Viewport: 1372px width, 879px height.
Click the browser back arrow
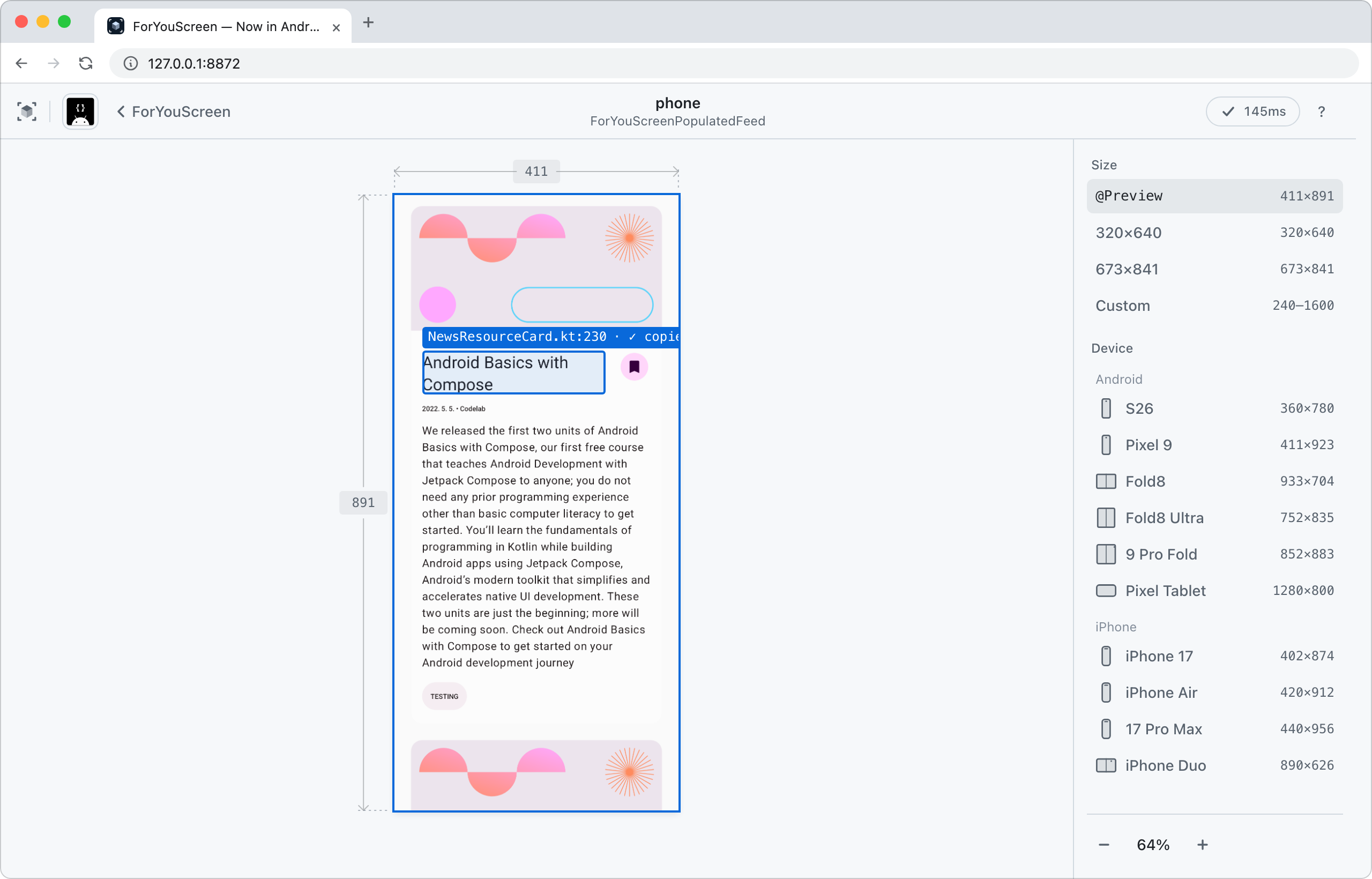[21, 63]
